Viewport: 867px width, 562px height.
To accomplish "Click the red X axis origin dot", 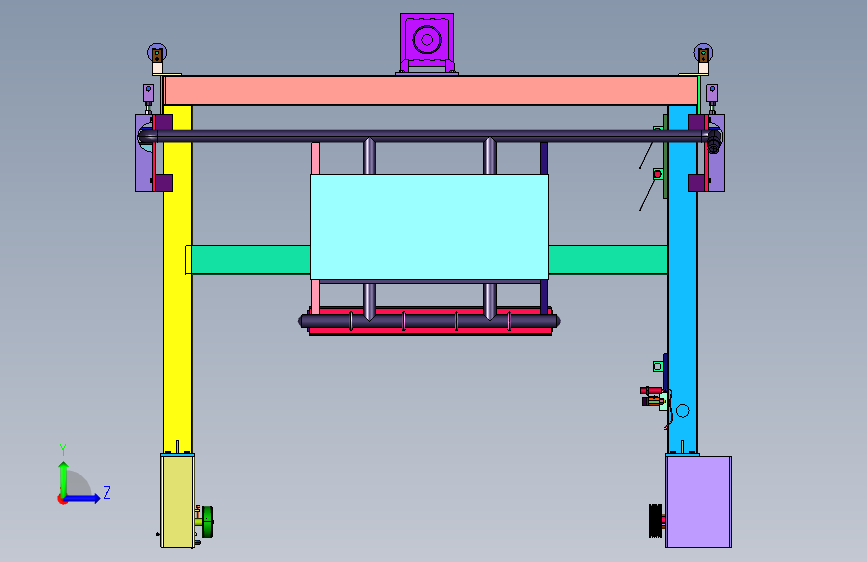I will (x=62, y=499).
